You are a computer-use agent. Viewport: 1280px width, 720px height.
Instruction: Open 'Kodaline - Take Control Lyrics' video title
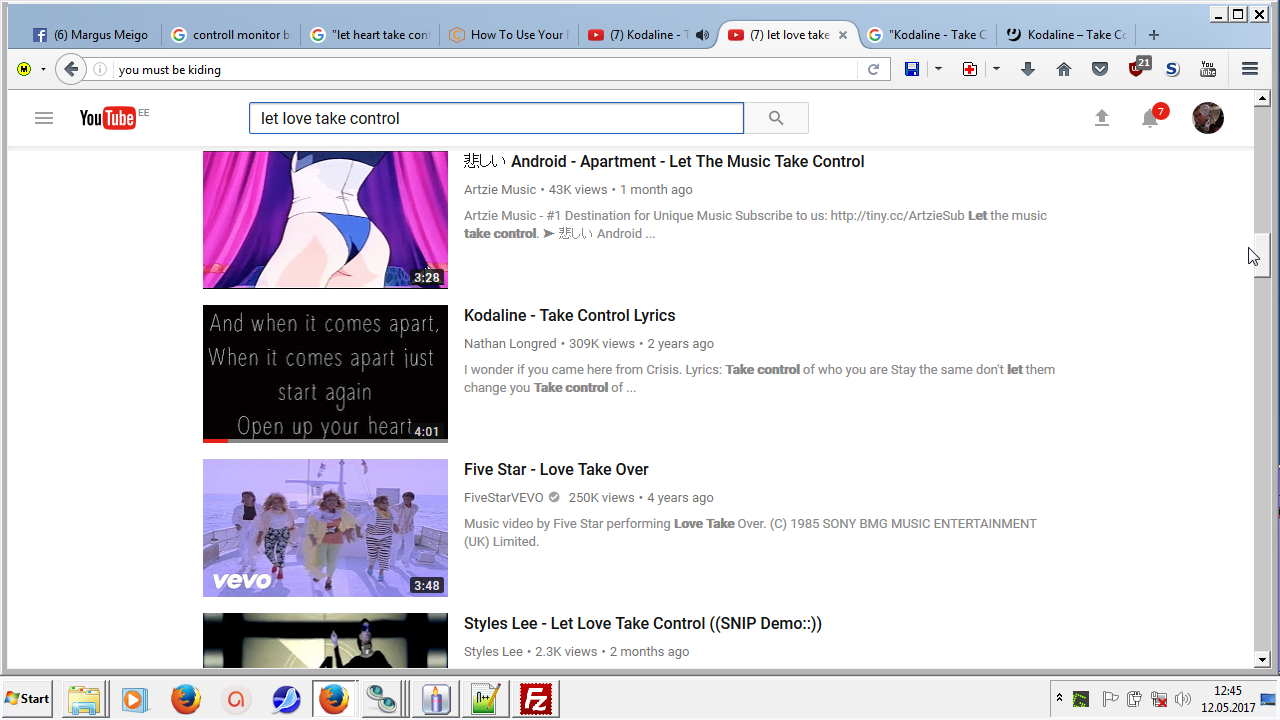(570, 316)
